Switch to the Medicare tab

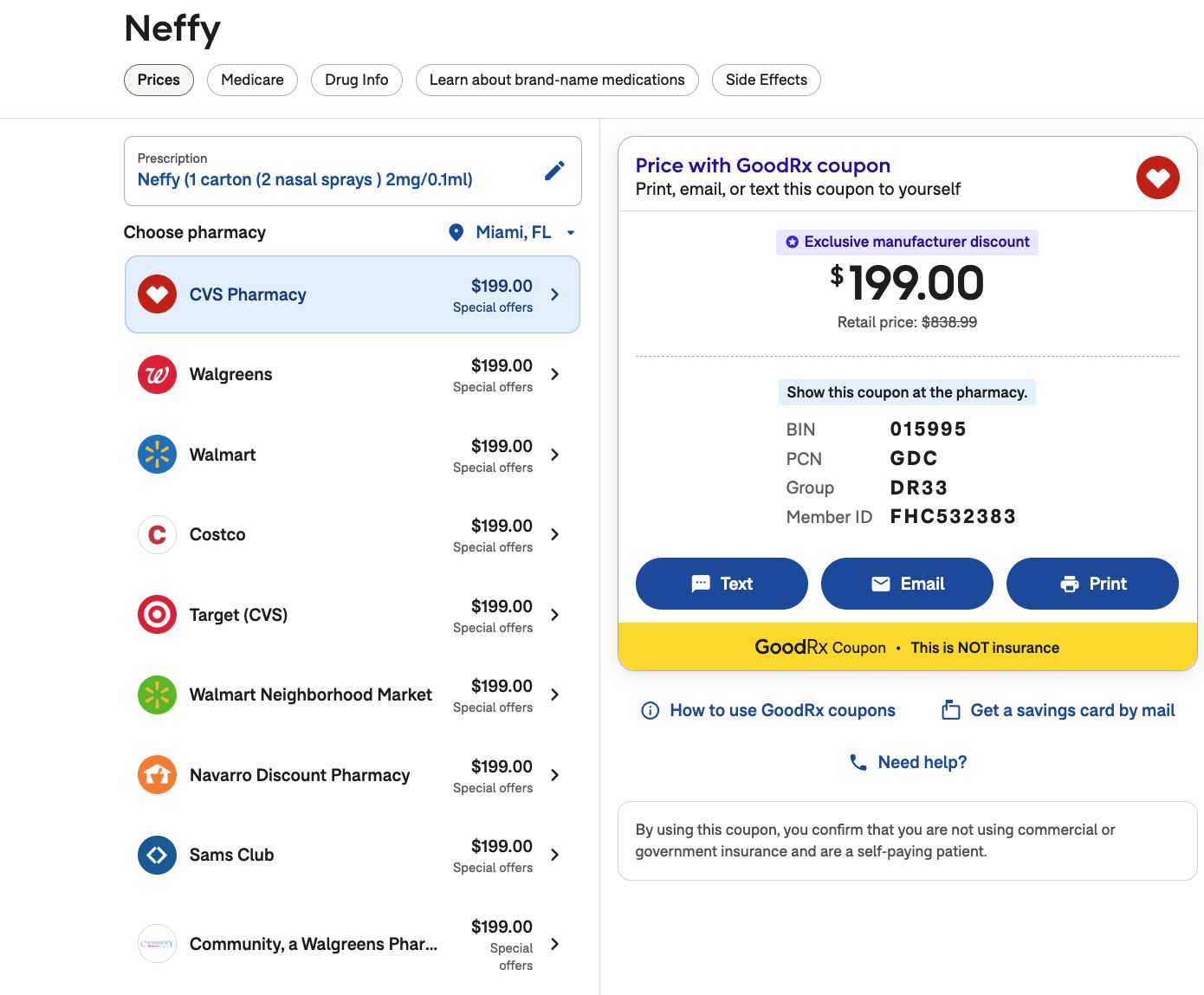tap(252, 80)
